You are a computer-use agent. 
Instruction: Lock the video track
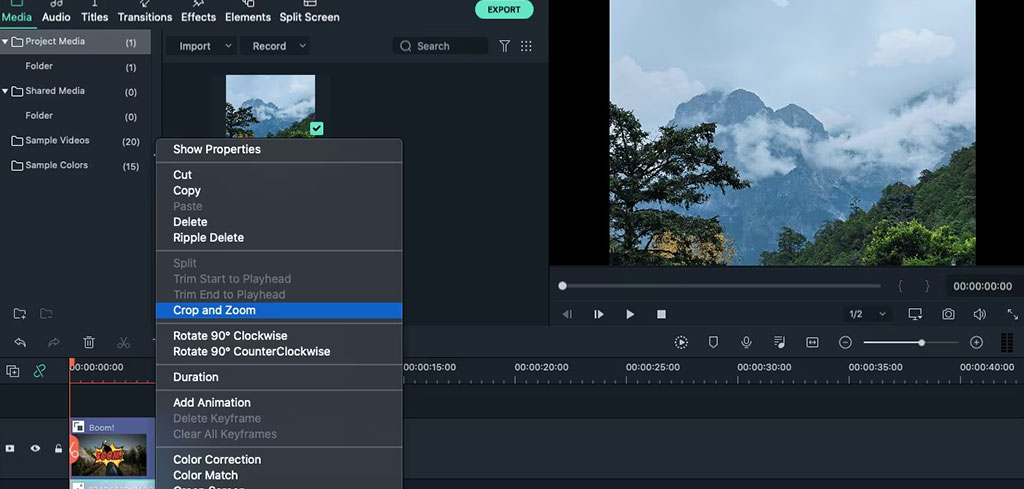click(58, 449)
